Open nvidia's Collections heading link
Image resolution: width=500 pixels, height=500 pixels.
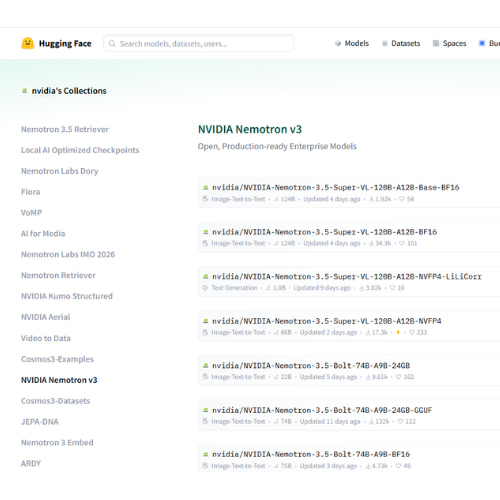[69, 91]
